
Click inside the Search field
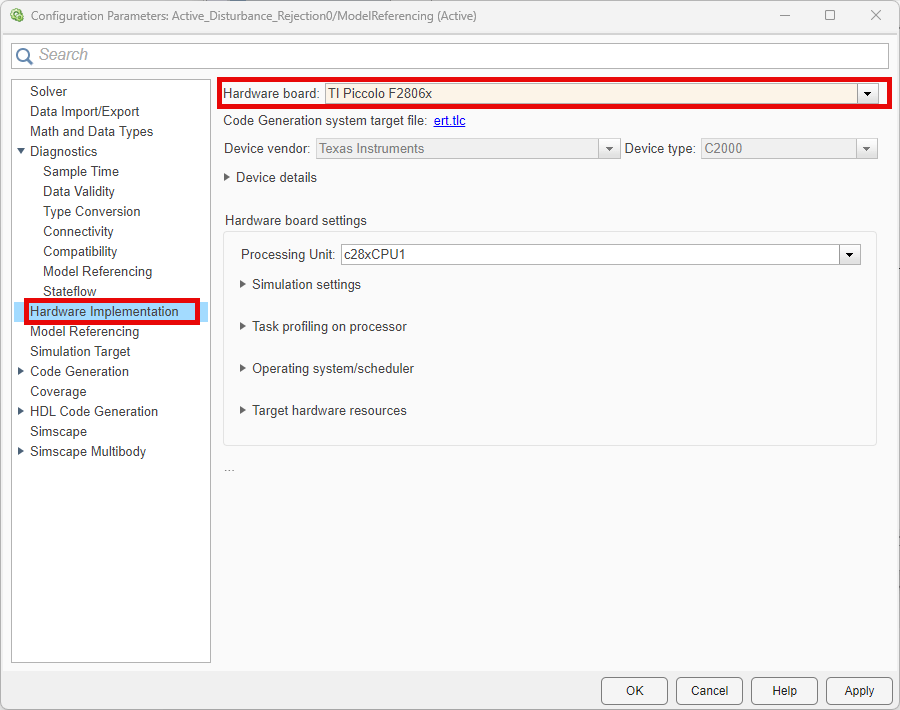pyautogui.click(x=450, y=56)
